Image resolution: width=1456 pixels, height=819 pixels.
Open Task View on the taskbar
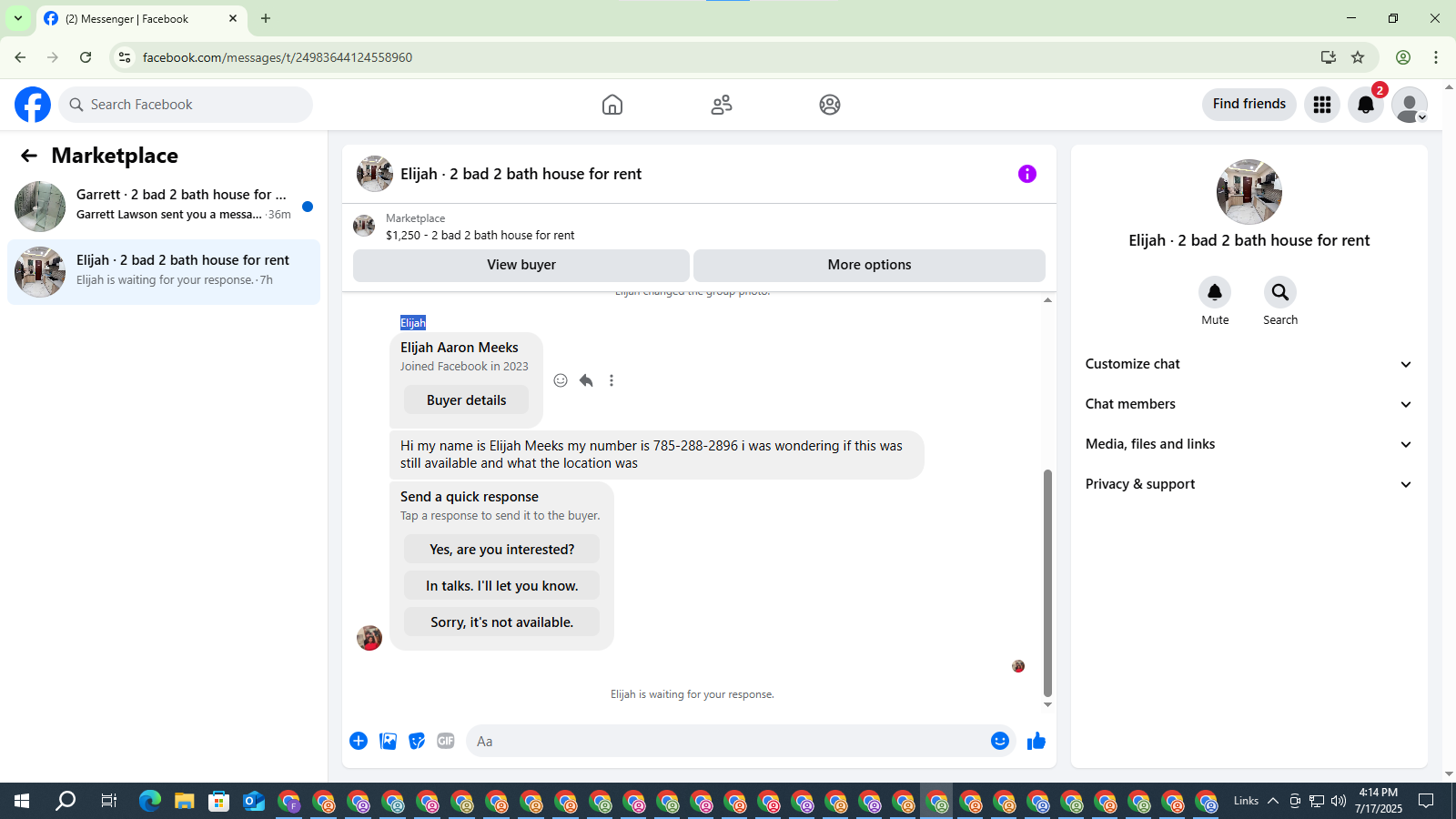coord(108,801)
